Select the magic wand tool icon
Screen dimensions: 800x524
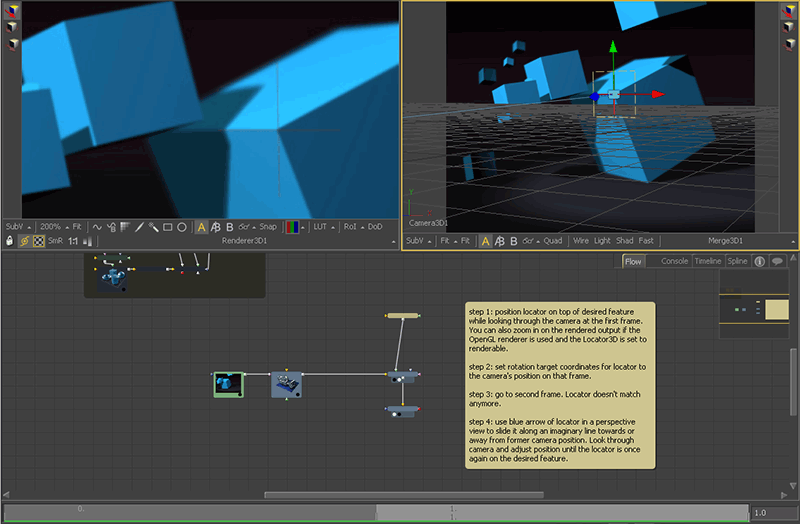pos(153,227)
